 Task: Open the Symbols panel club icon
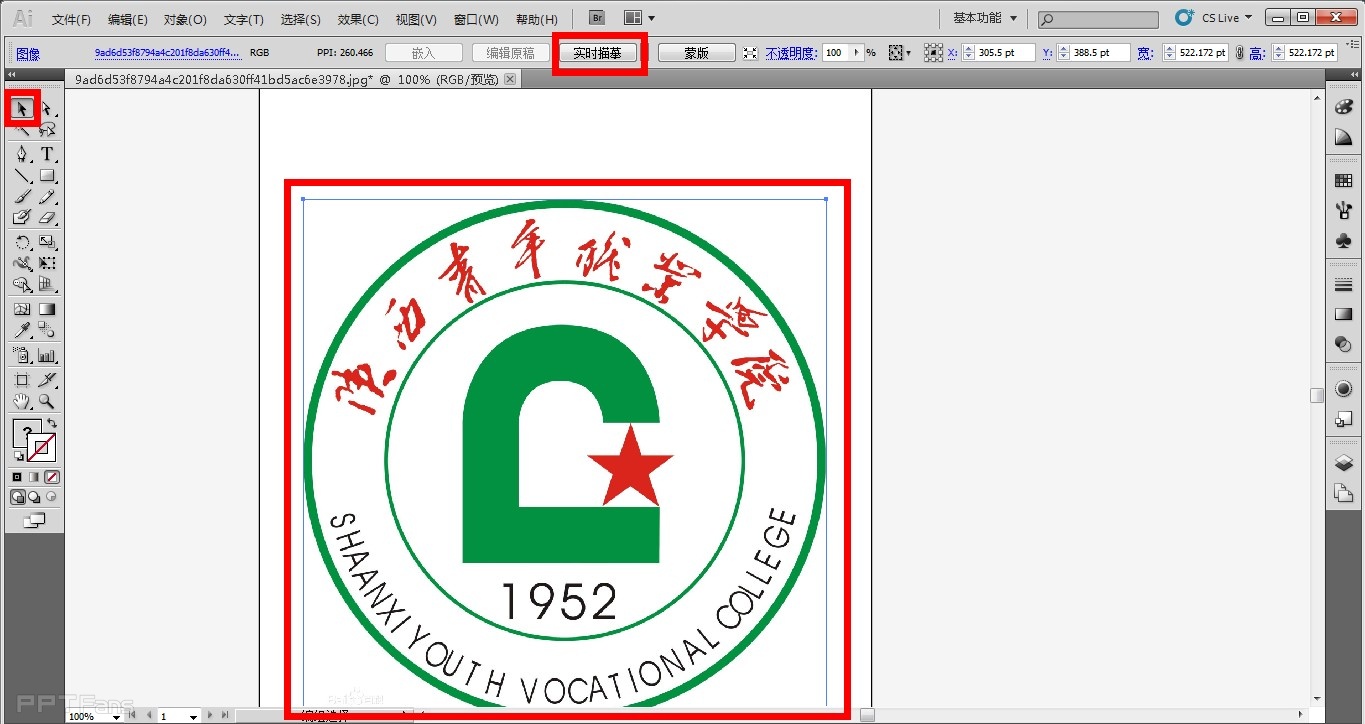coord(1344,241)
